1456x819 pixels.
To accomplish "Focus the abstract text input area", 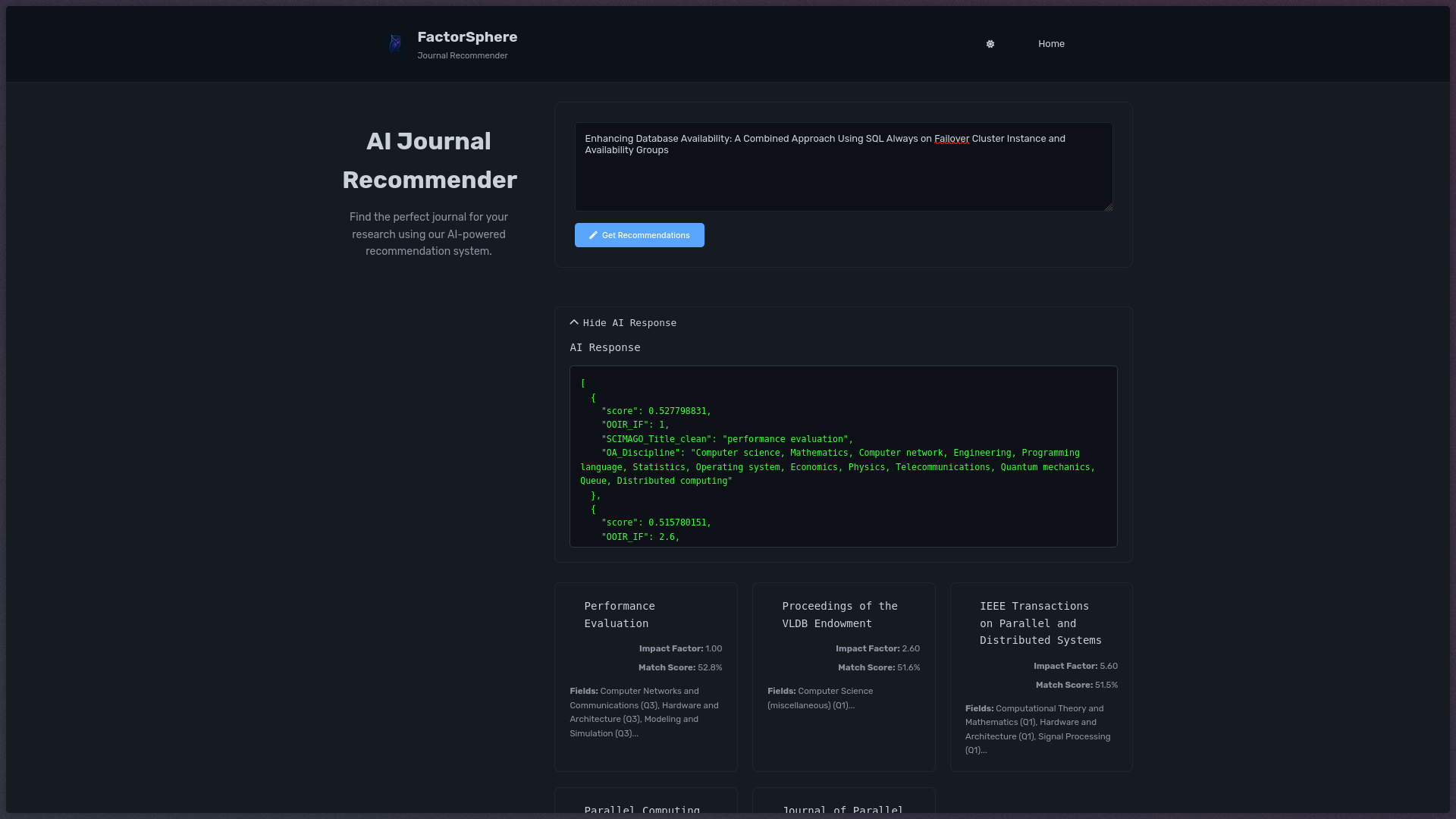I will 843,178.
